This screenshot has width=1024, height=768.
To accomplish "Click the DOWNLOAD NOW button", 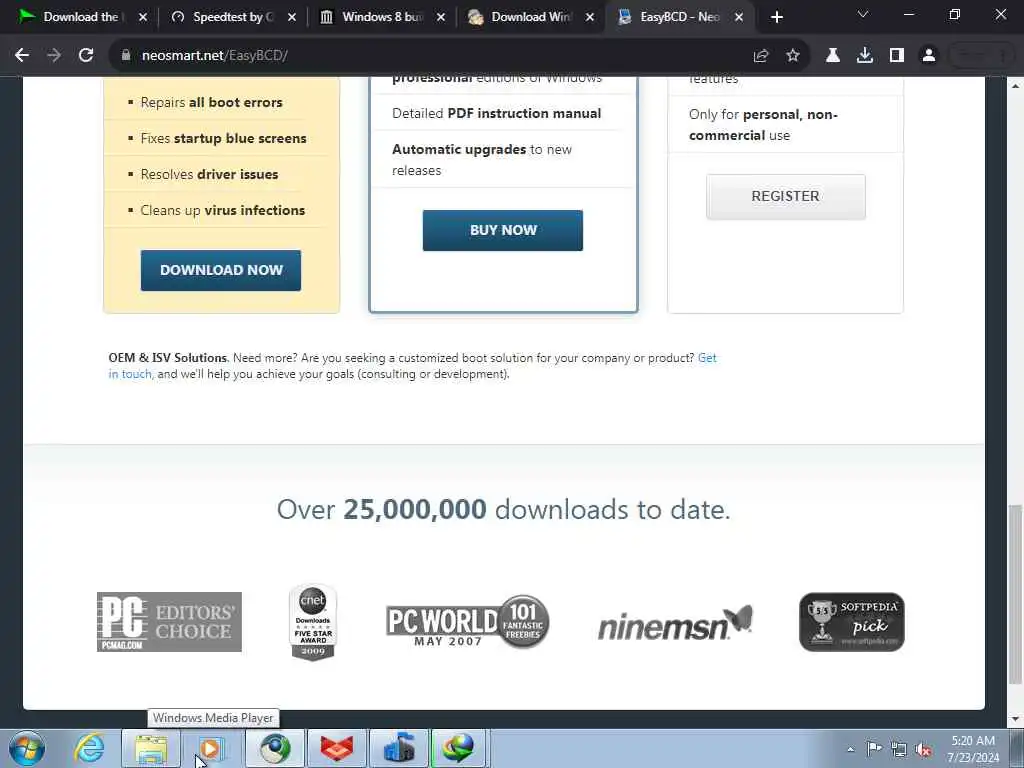I will (221, 270).
